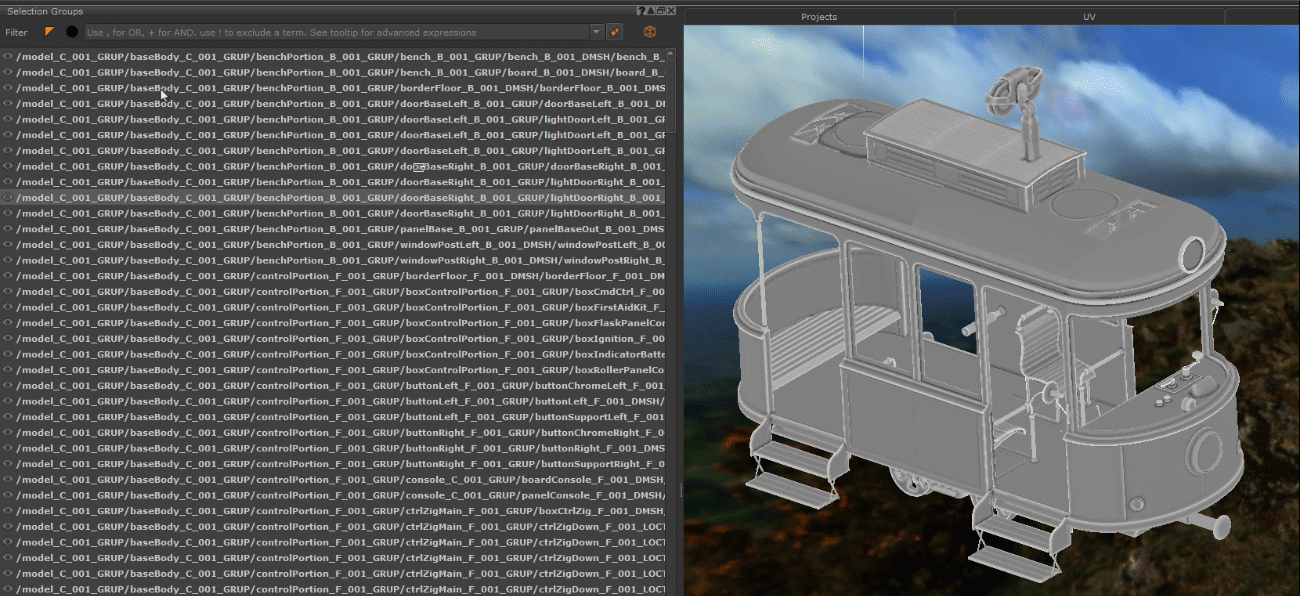Click the float panel icon in Selection Groups header
The width and height of the screenshot is (1300, 596).
(661, 11)
